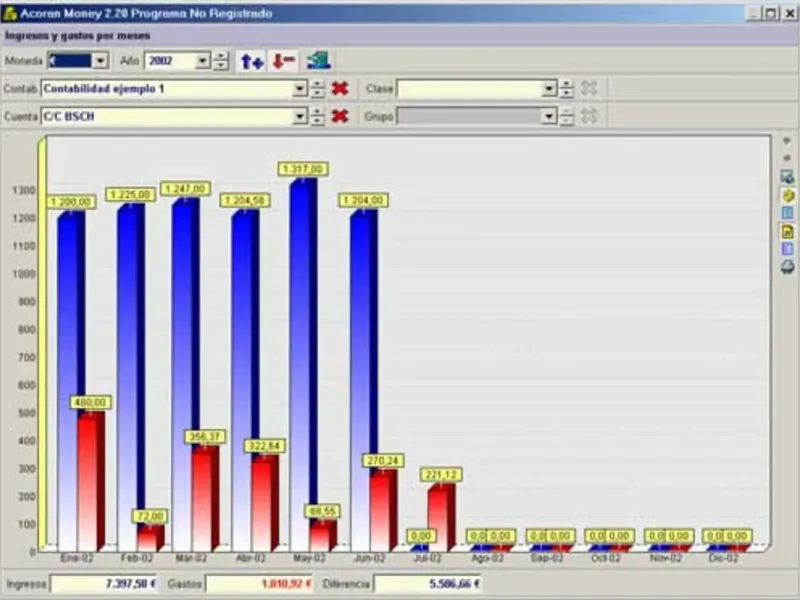Click the Dic-02 axis label
This screenshot has height=600, width=800.
(x=723, y=558)
